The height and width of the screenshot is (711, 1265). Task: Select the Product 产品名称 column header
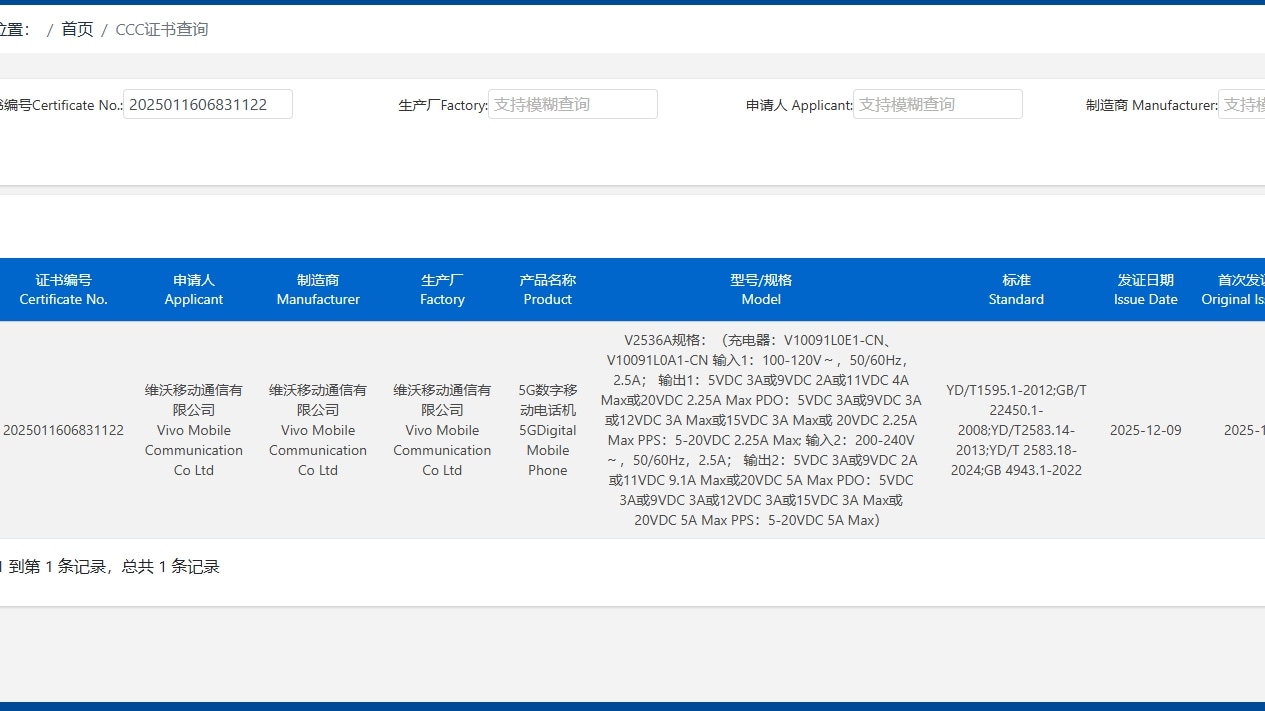547,289
